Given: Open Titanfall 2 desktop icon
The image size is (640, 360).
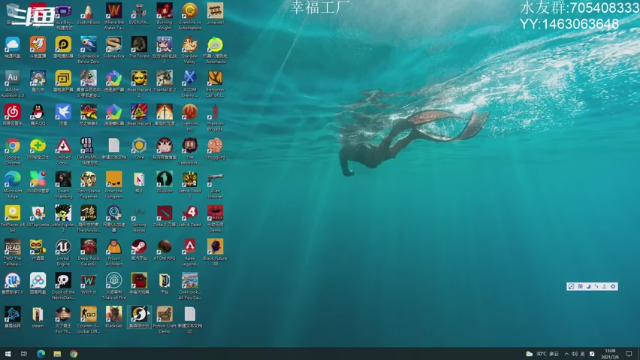Looking at the screenshot, I should pyautogui.click(x=164, y=81).
